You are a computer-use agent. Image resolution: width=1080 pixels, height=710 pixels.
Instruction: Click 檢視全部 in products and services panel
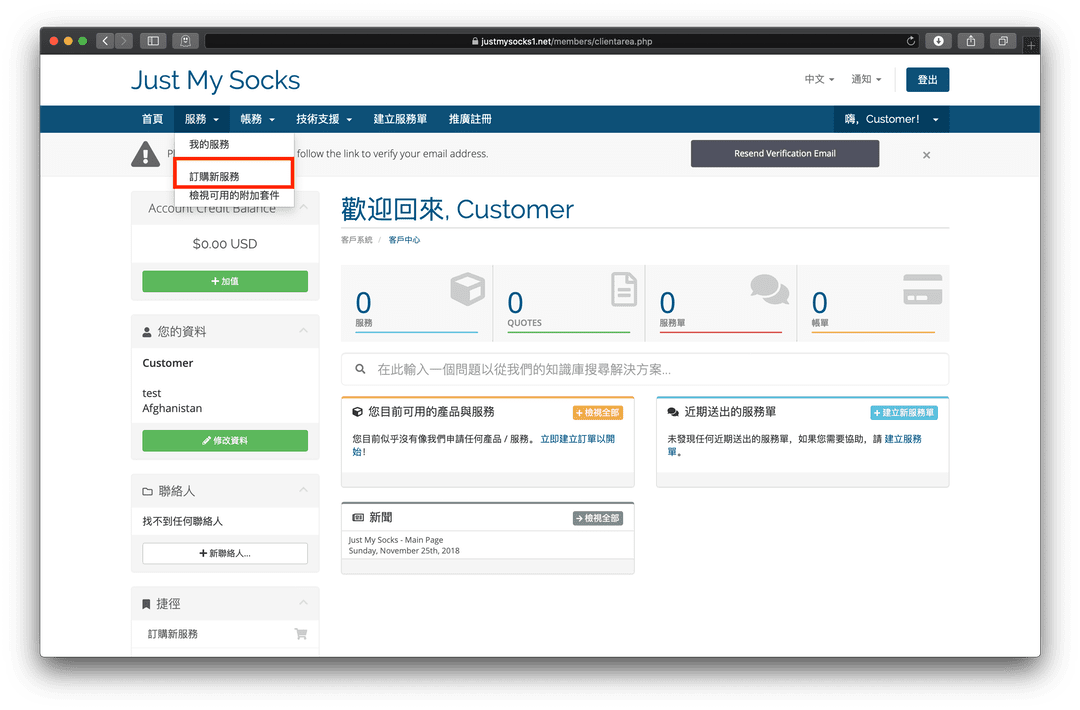tap(598, 413)
